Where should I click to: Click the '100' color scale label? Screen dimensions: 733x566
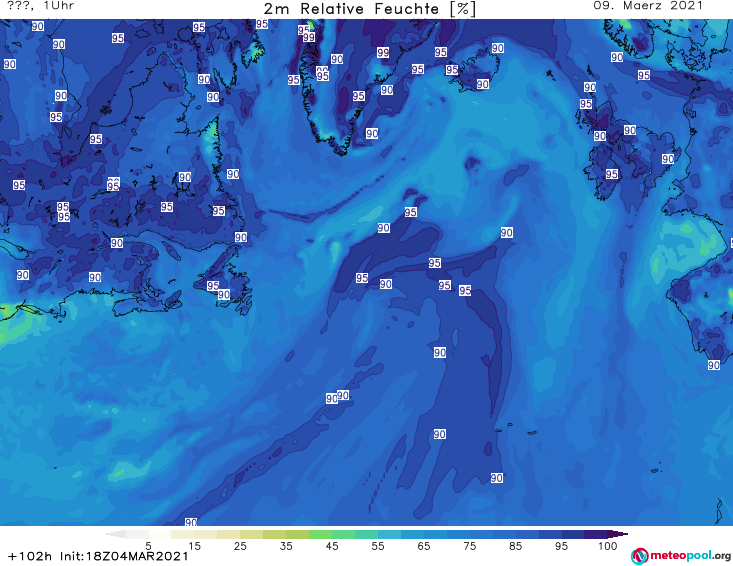(608, 546)
